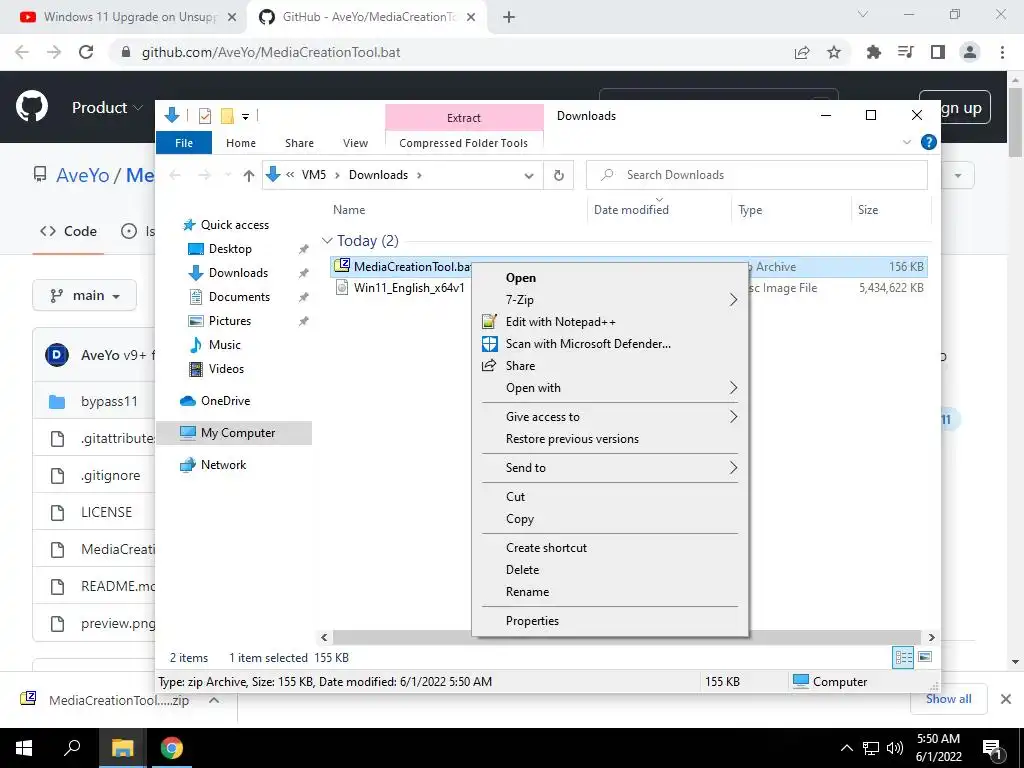The height and width of the screenshot is (768, 1024).
Task: Open address bar history dropdown
Action: (x=529, y=175)
